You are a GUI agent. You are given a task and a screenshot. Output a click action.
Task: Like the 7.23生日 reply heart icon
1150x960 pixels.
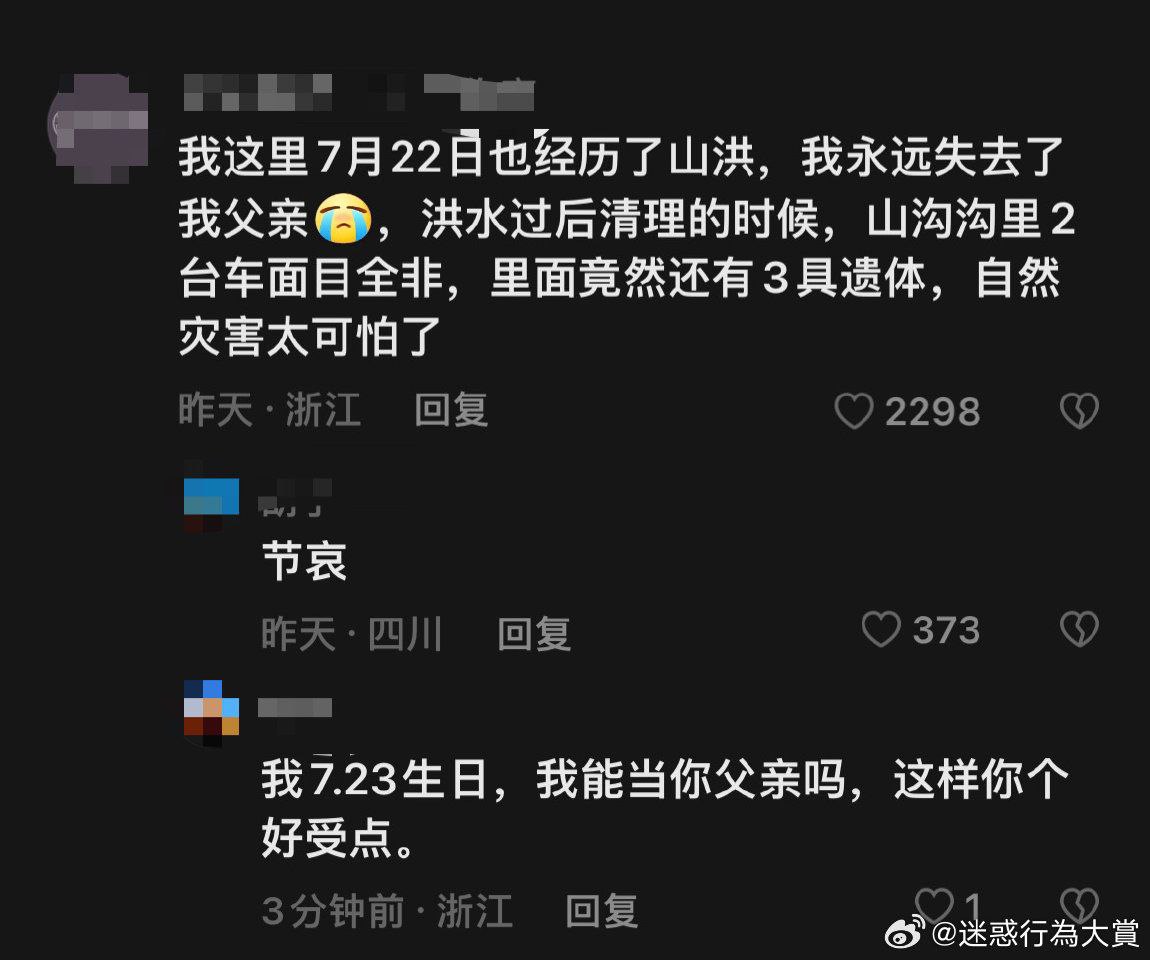tap(934, 904)
